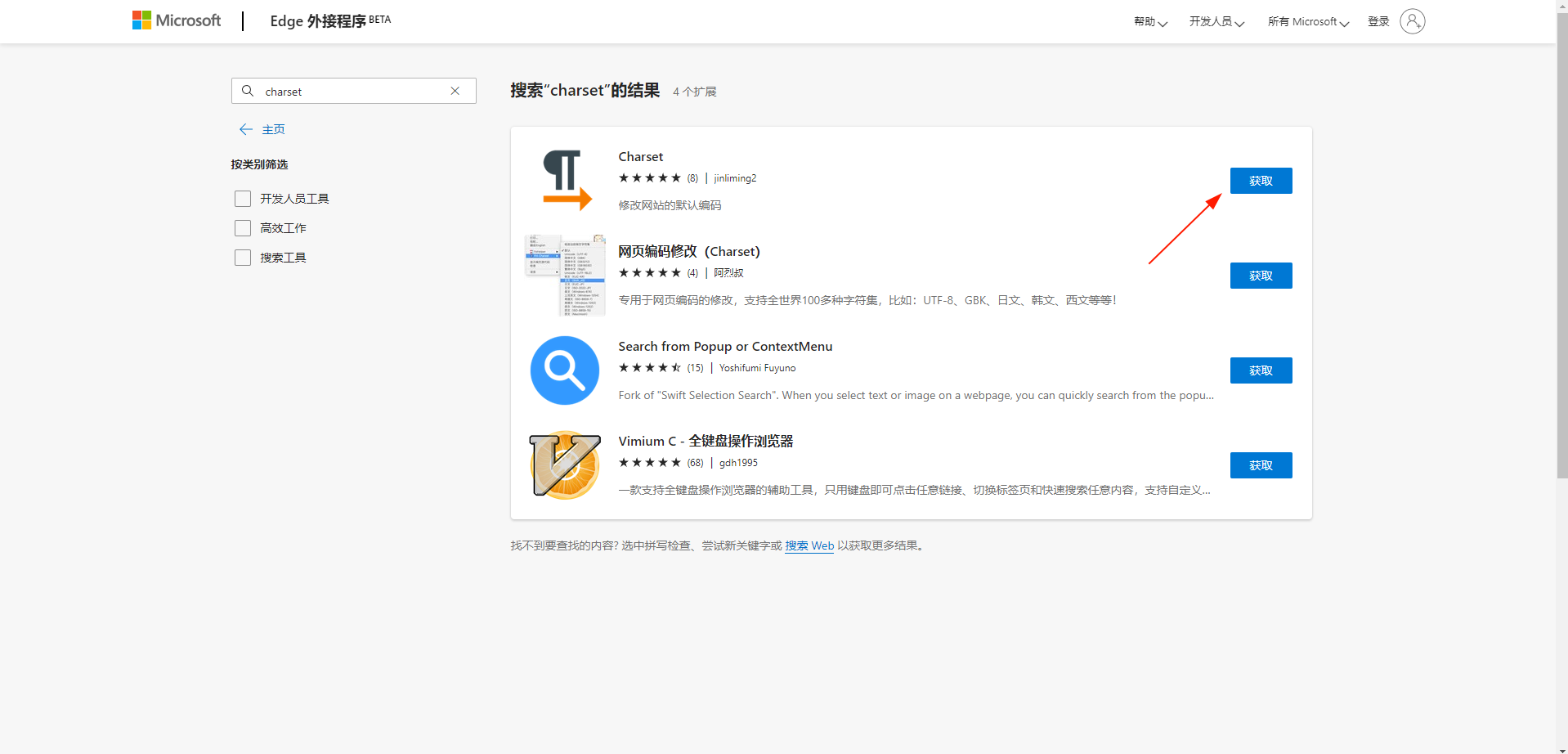The height and width of the screenshot is (754, 1568).
Task: Expand the 帮助 dropdown menu
Action: coord(1150,22)
